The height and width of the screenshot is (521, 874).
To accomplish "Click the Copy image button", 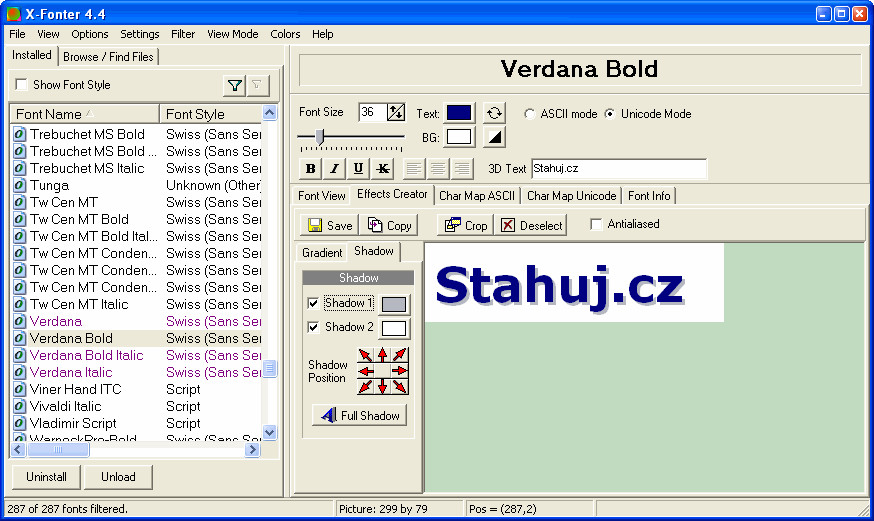I will point(389,225).
